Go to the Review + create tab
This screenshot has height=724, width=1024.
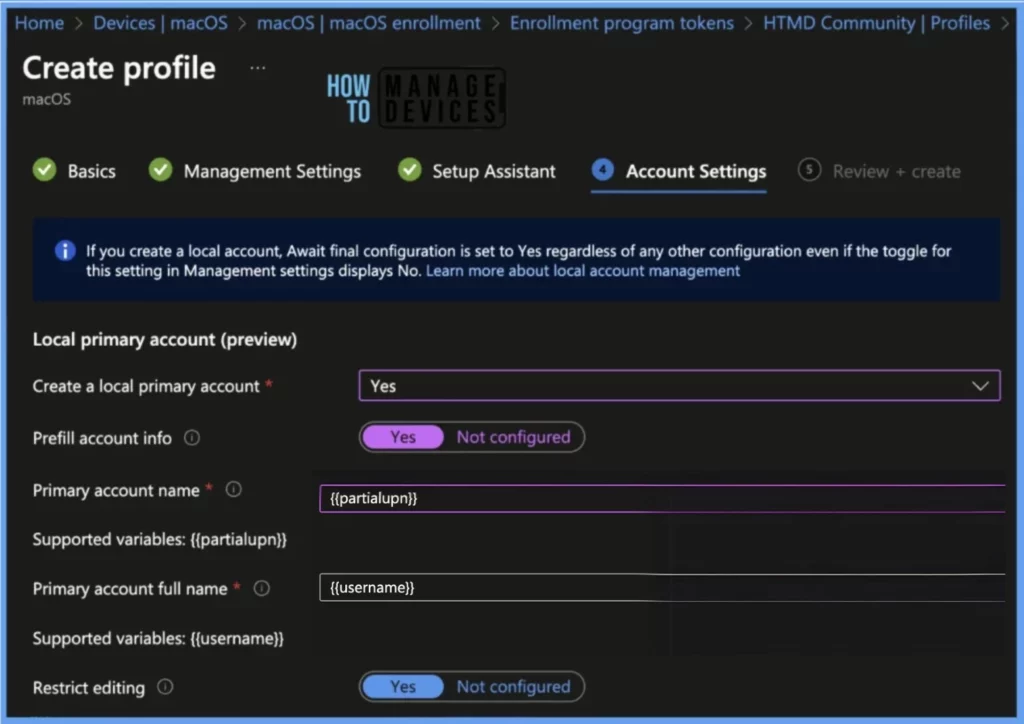pos(895,171)
